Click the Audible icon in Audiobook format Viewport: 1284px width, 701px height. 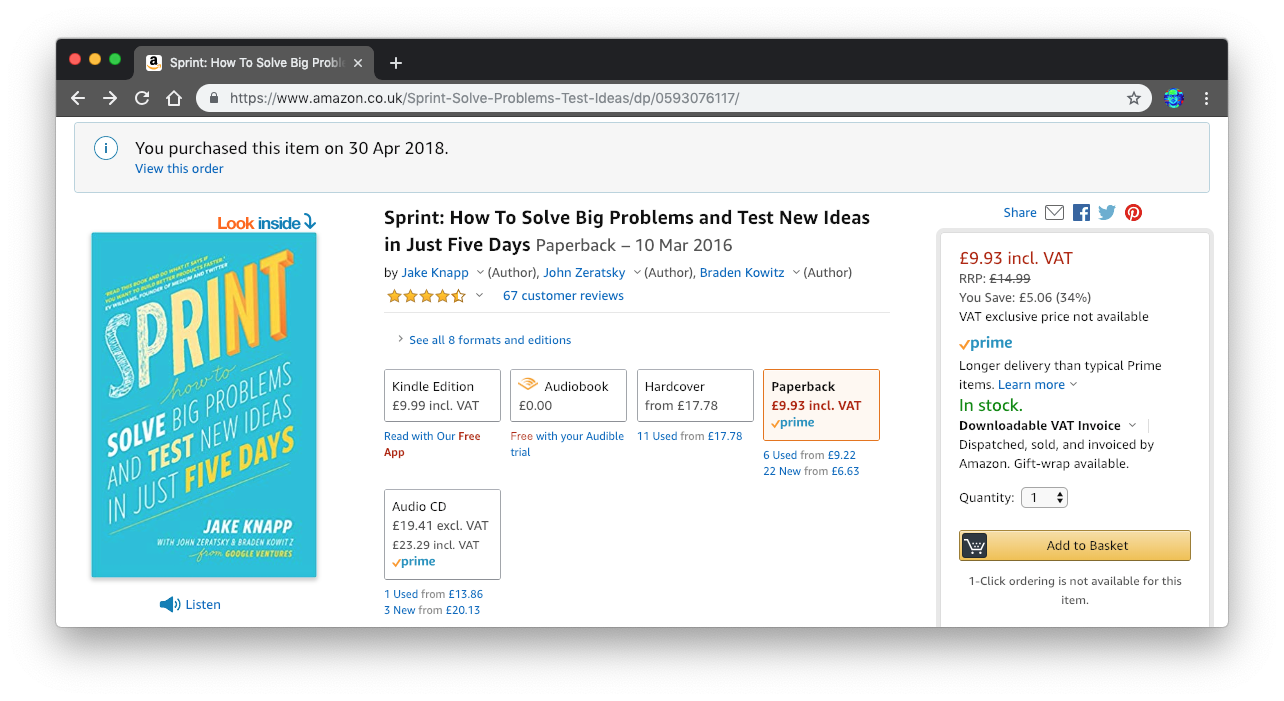pyautogui.click(x=528, y=385)
